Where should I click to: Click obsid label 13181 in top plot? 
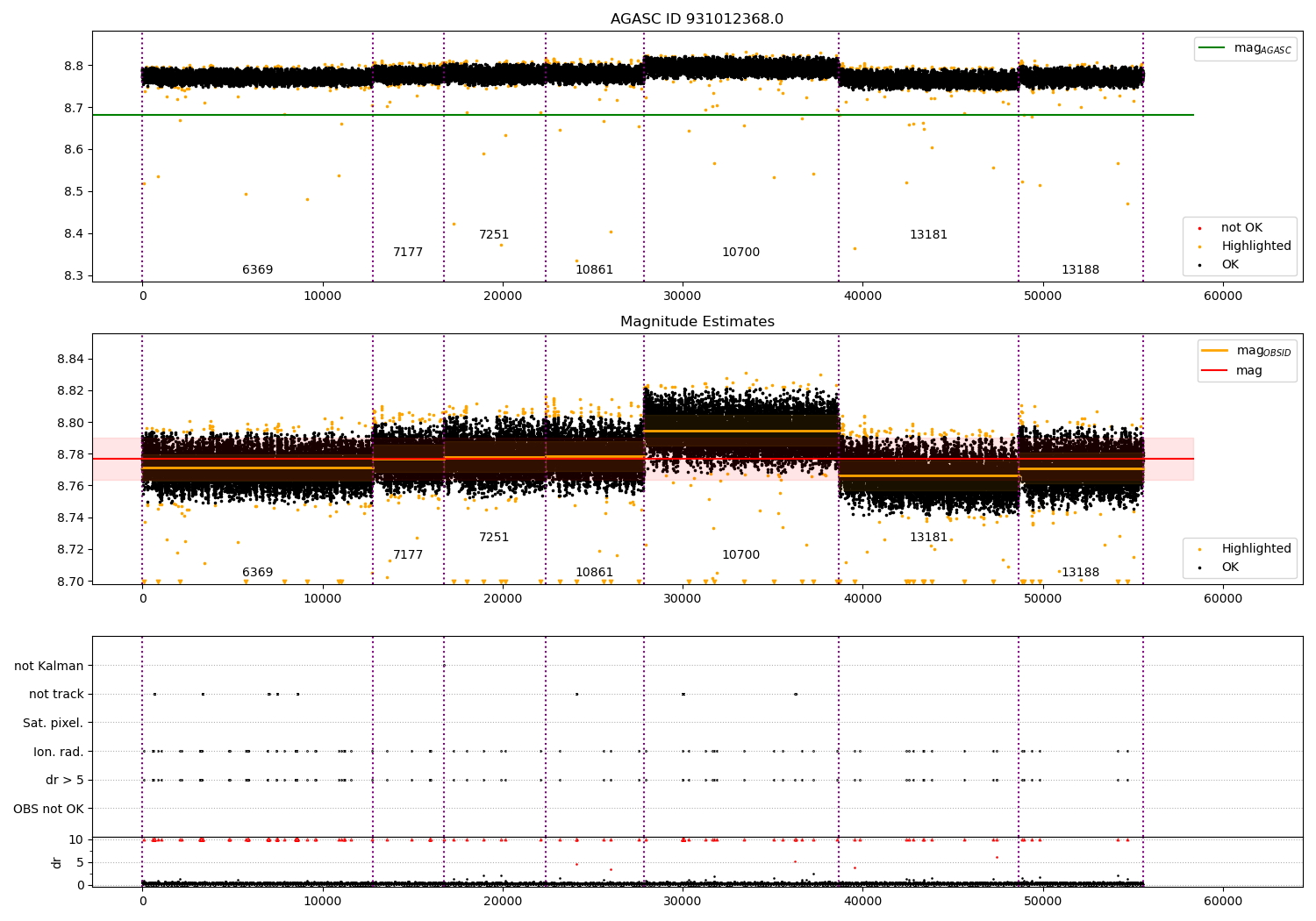click(x=928, y=235)
